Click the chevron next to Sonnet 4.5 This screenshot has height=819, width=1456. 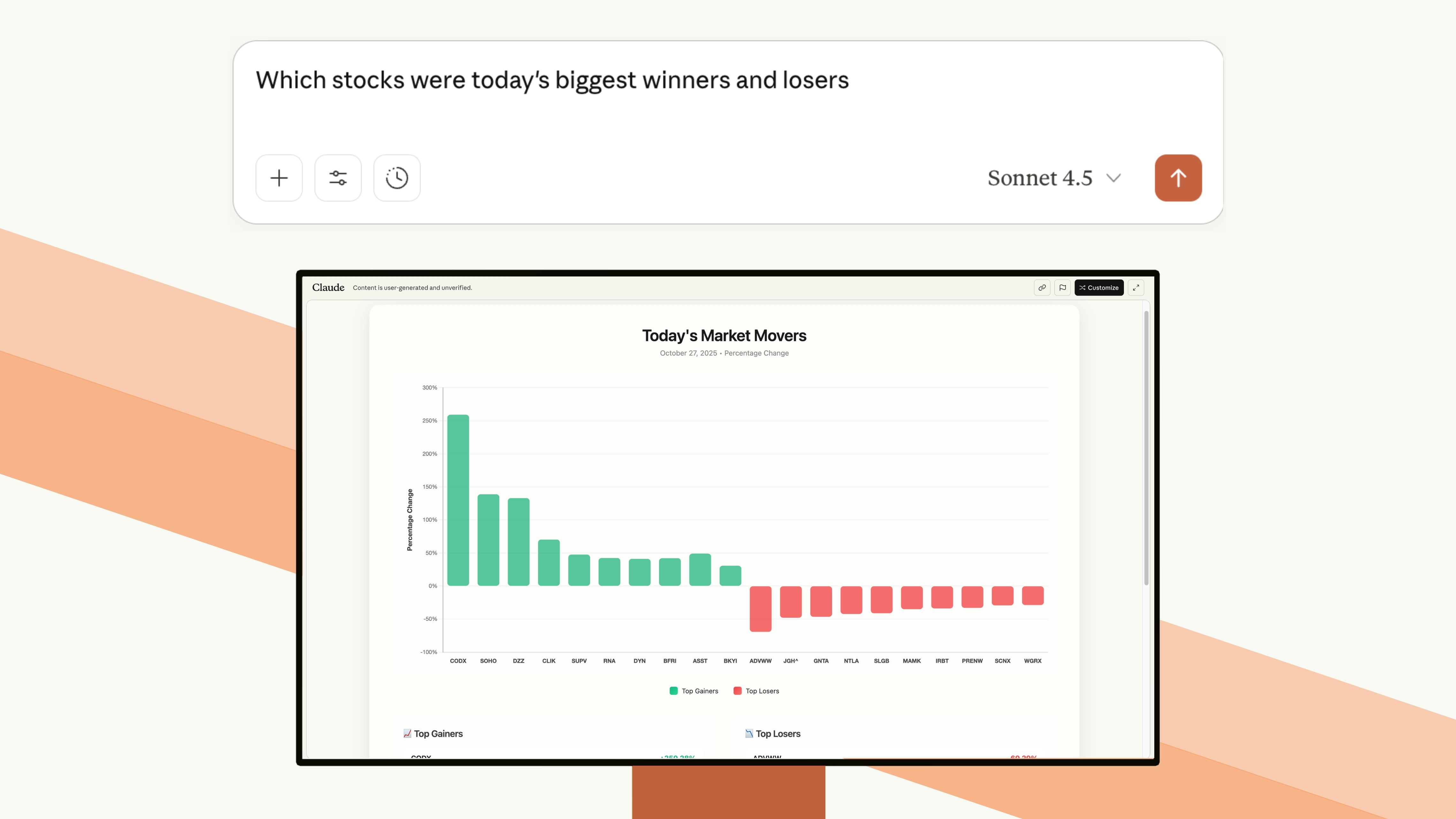[1113, 178]
